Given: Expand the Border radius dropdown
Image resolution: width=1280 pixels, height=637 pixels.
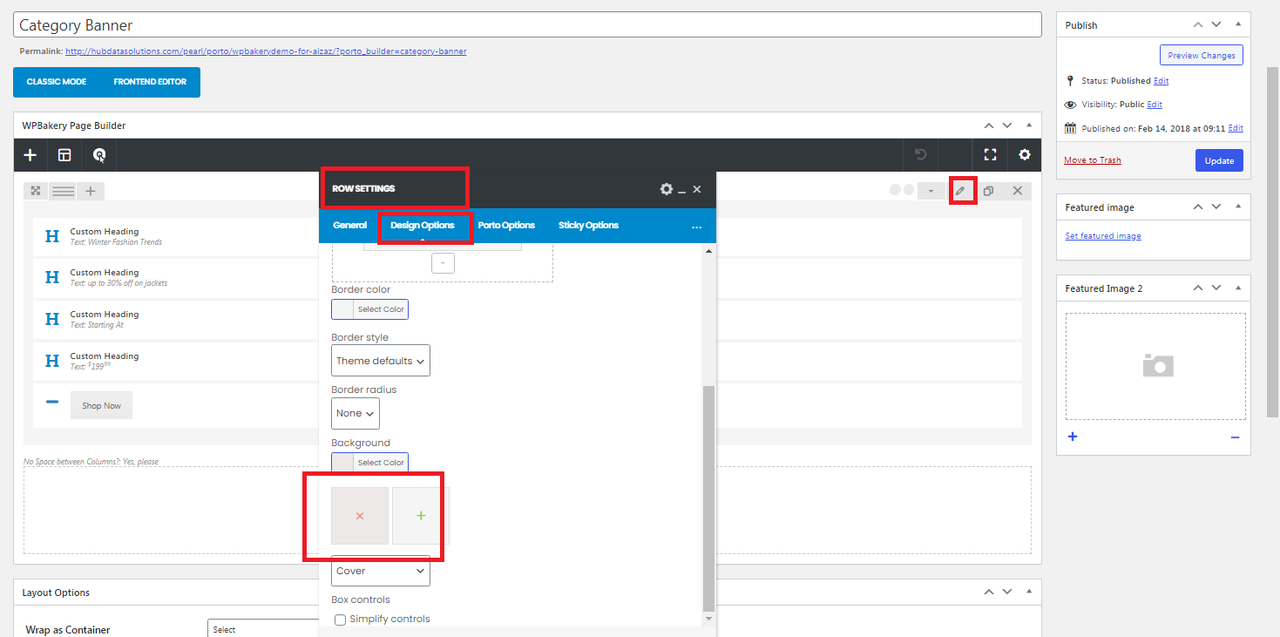Looking at the screenshot, I should pos(355,413).
